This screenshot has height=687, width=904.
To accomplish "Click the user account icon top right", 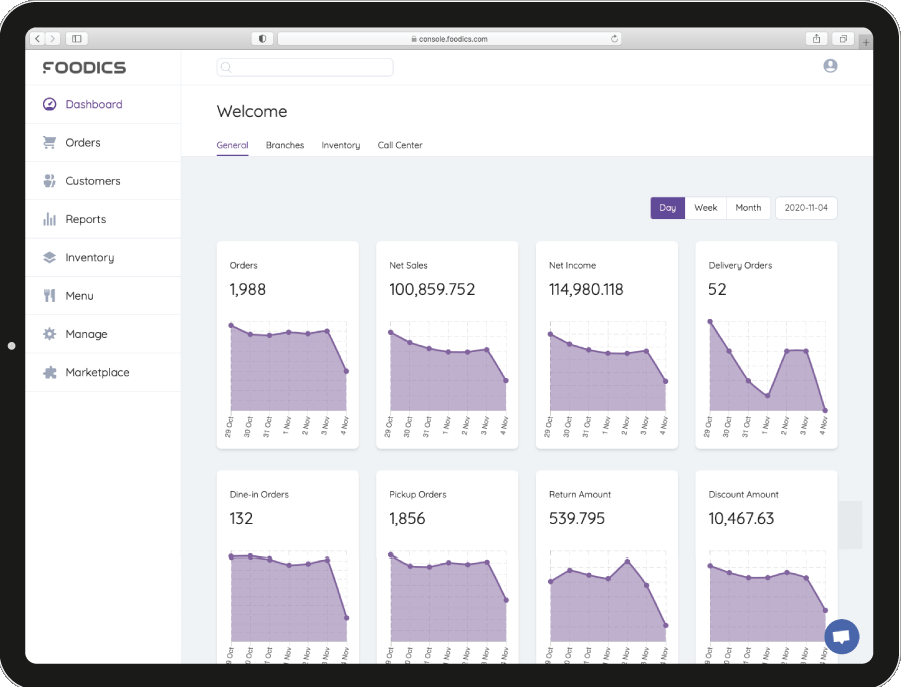I will 829,65.
